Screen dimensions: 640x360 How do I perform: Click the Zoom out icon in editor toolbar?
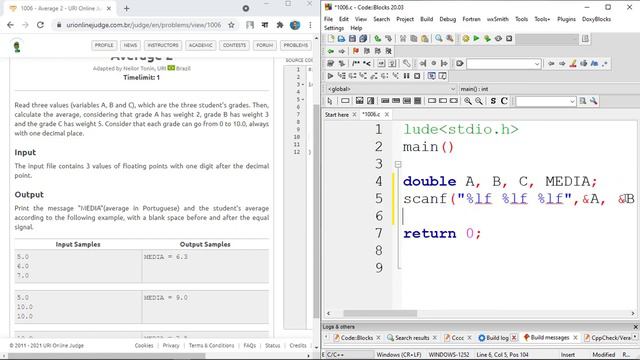(478, 101)
